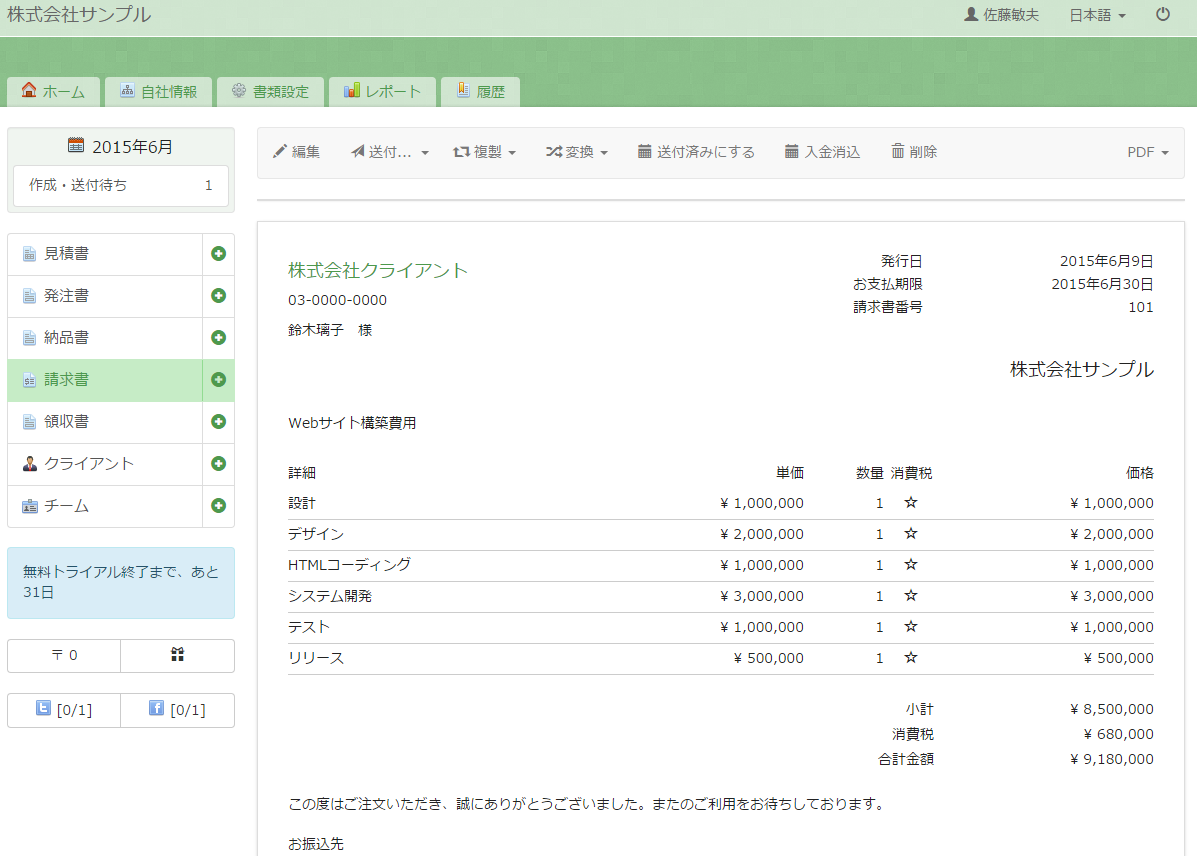This screenshot has height=856, width=1197.
Task: Click payment due 2015年6月30日
Action: click(1102, 284)
